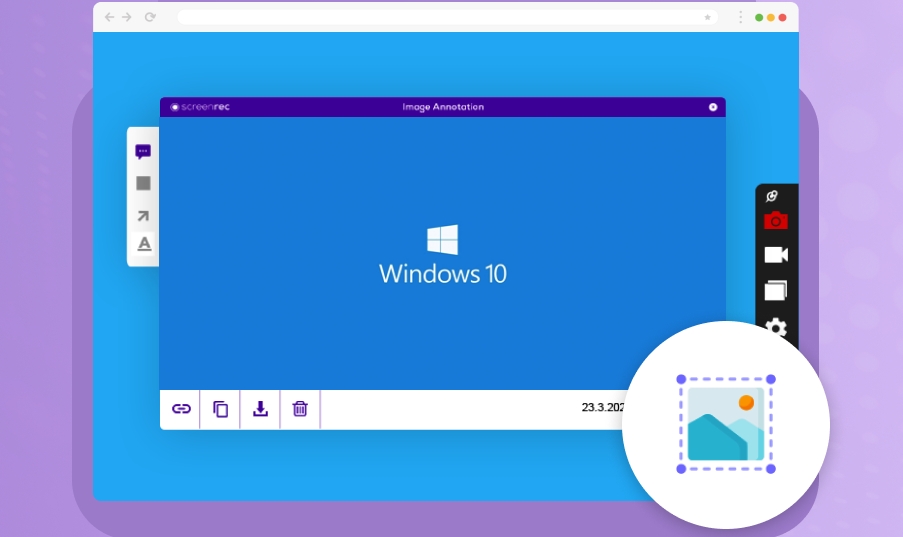Bookmark the page with star icon
Screen dimensions: 903x537
click(x=708, y=17)
